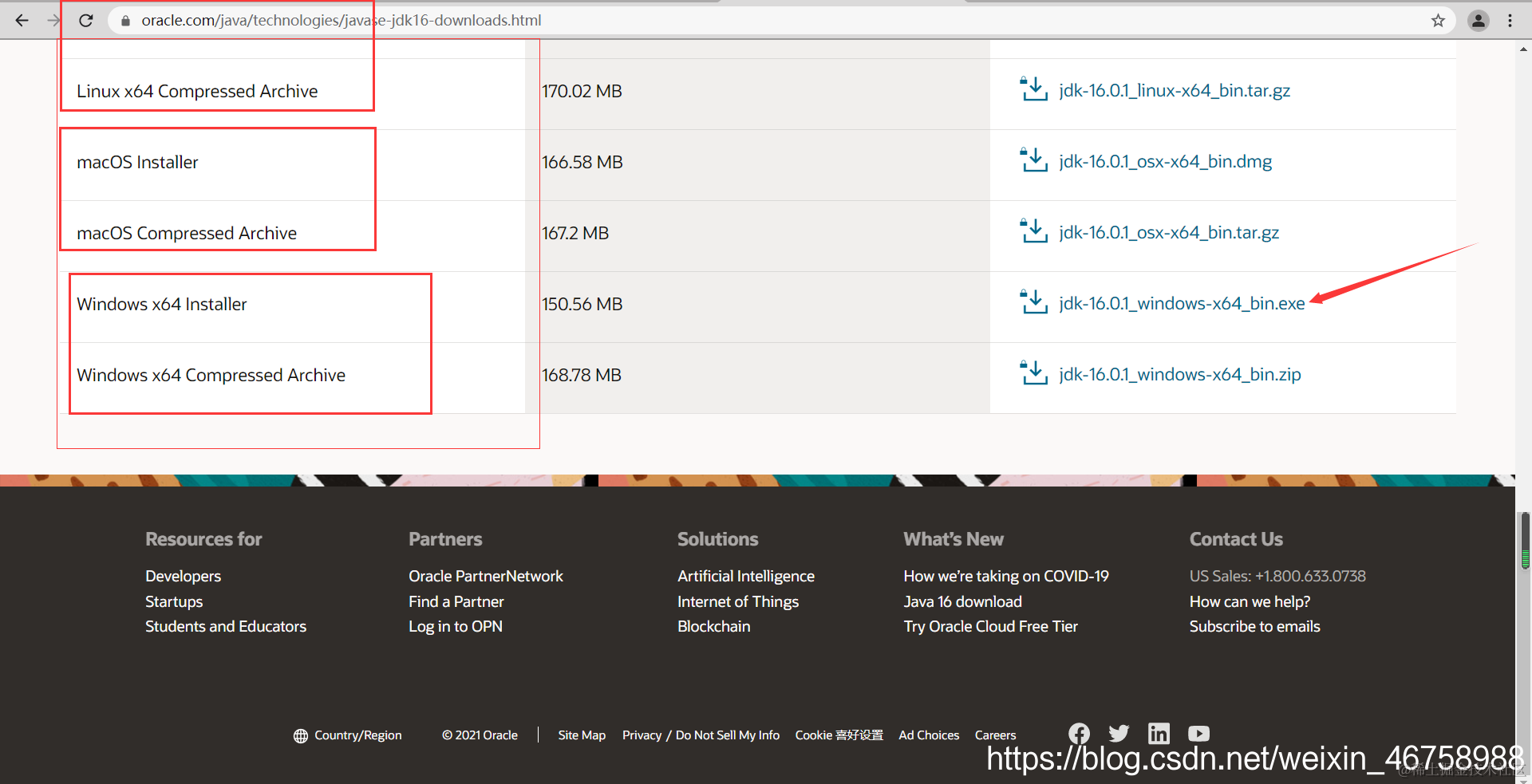Download jdk-16.0.1_windows-x64_bin.exe
This screenshot has height=784, width=1532.
(1182, 304)
